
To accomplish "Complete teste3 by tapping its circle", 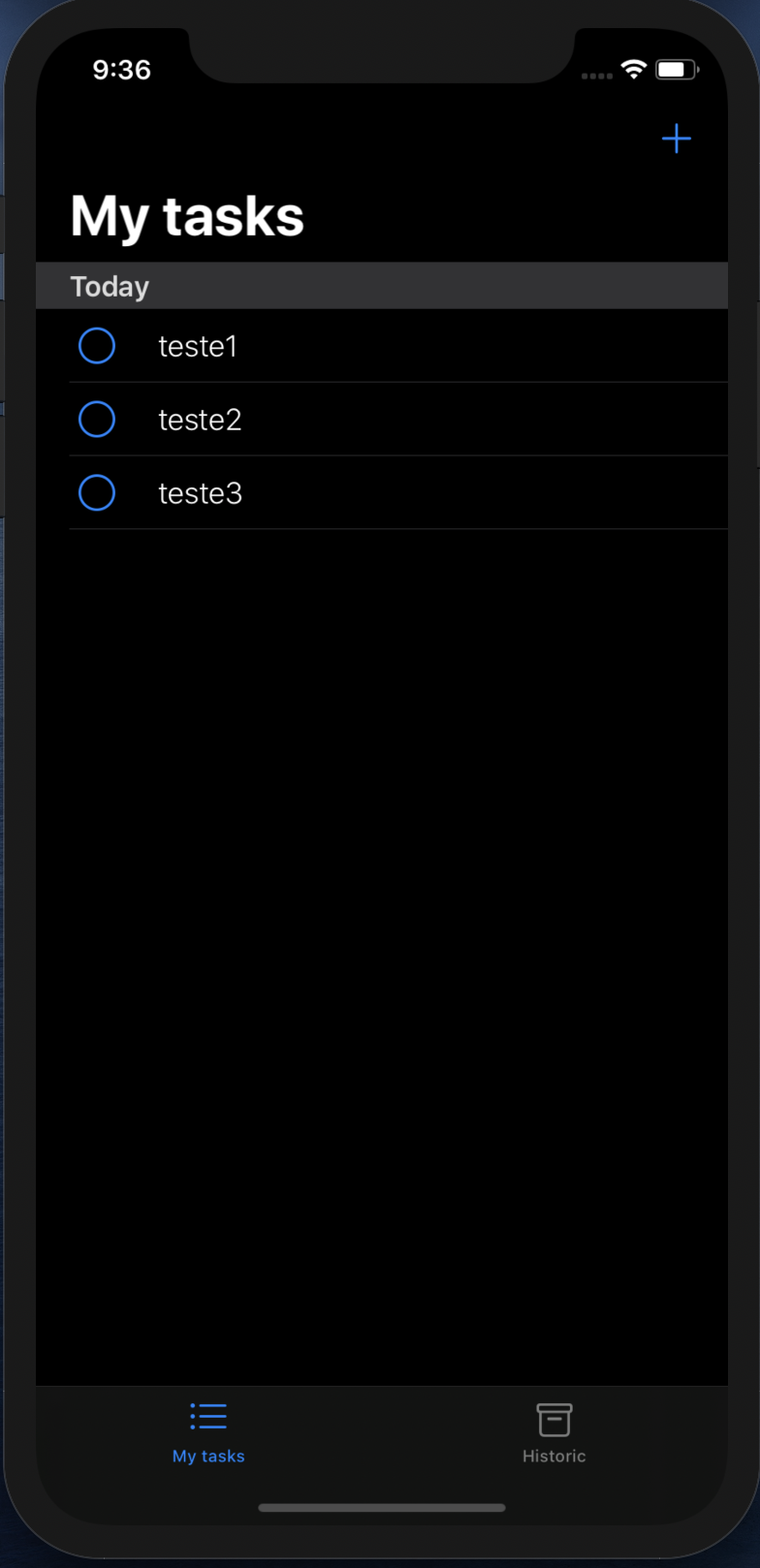I will pyautogui.click(x=96, y=492).
